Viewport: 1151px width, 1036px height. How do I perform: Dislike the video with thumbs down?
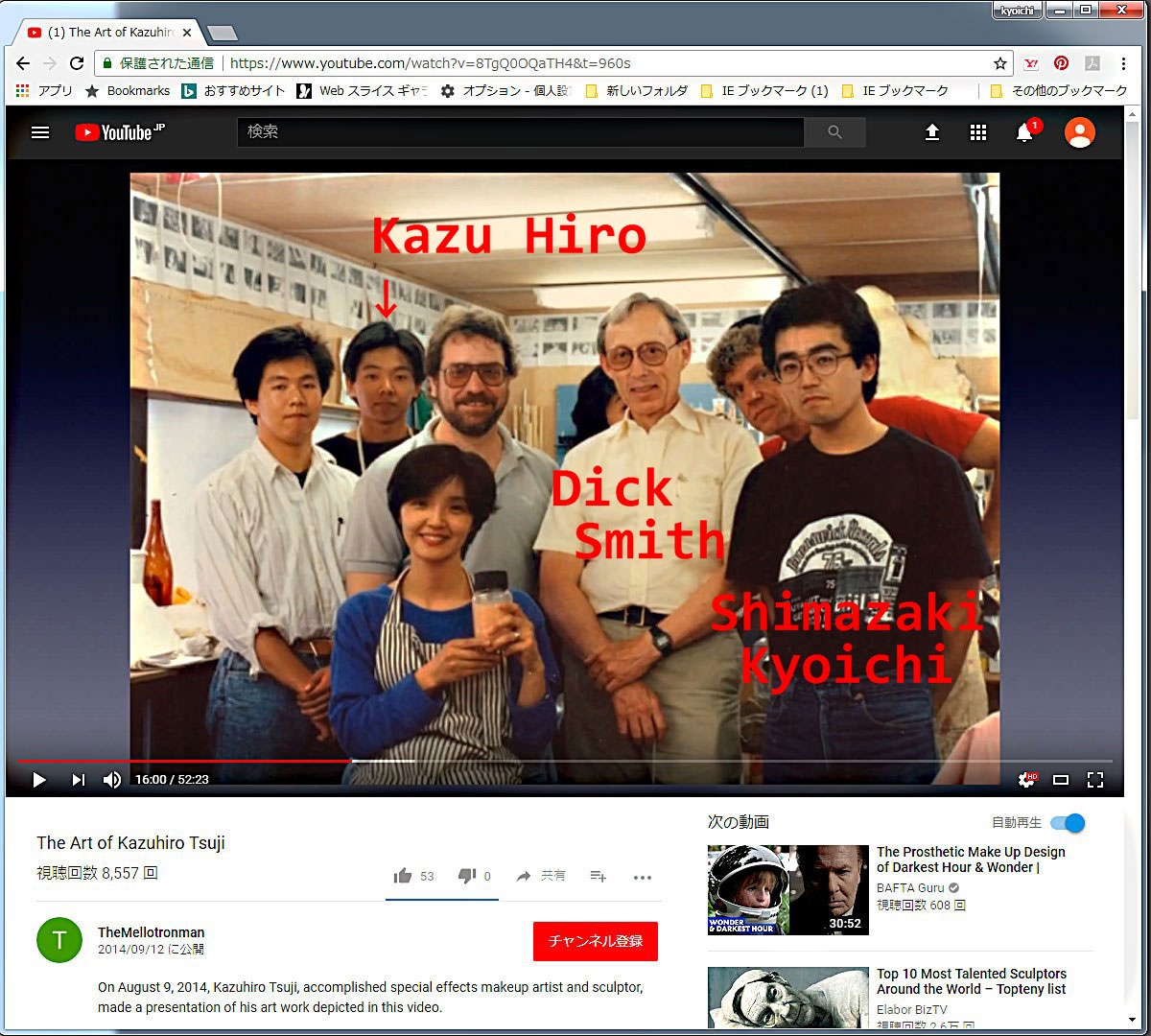click(x=467, y=876)
